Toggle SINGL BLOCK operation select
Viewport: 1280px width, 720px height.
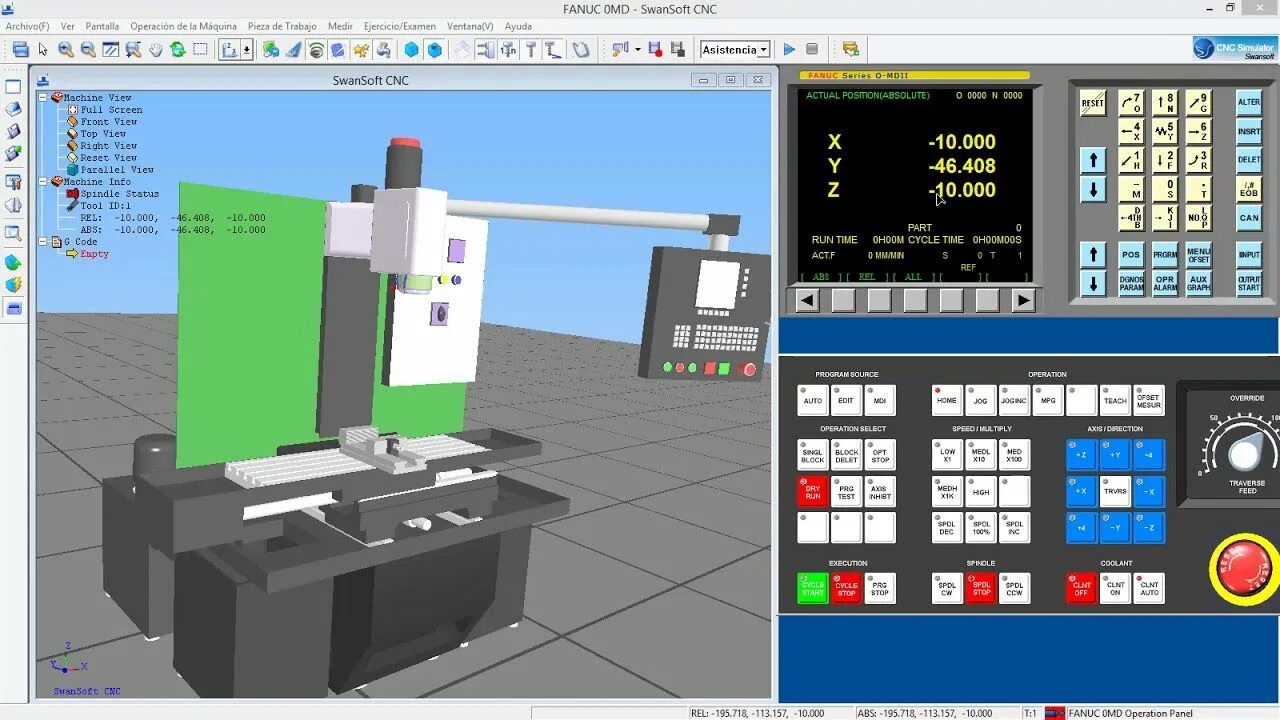(x=812, y=455)
